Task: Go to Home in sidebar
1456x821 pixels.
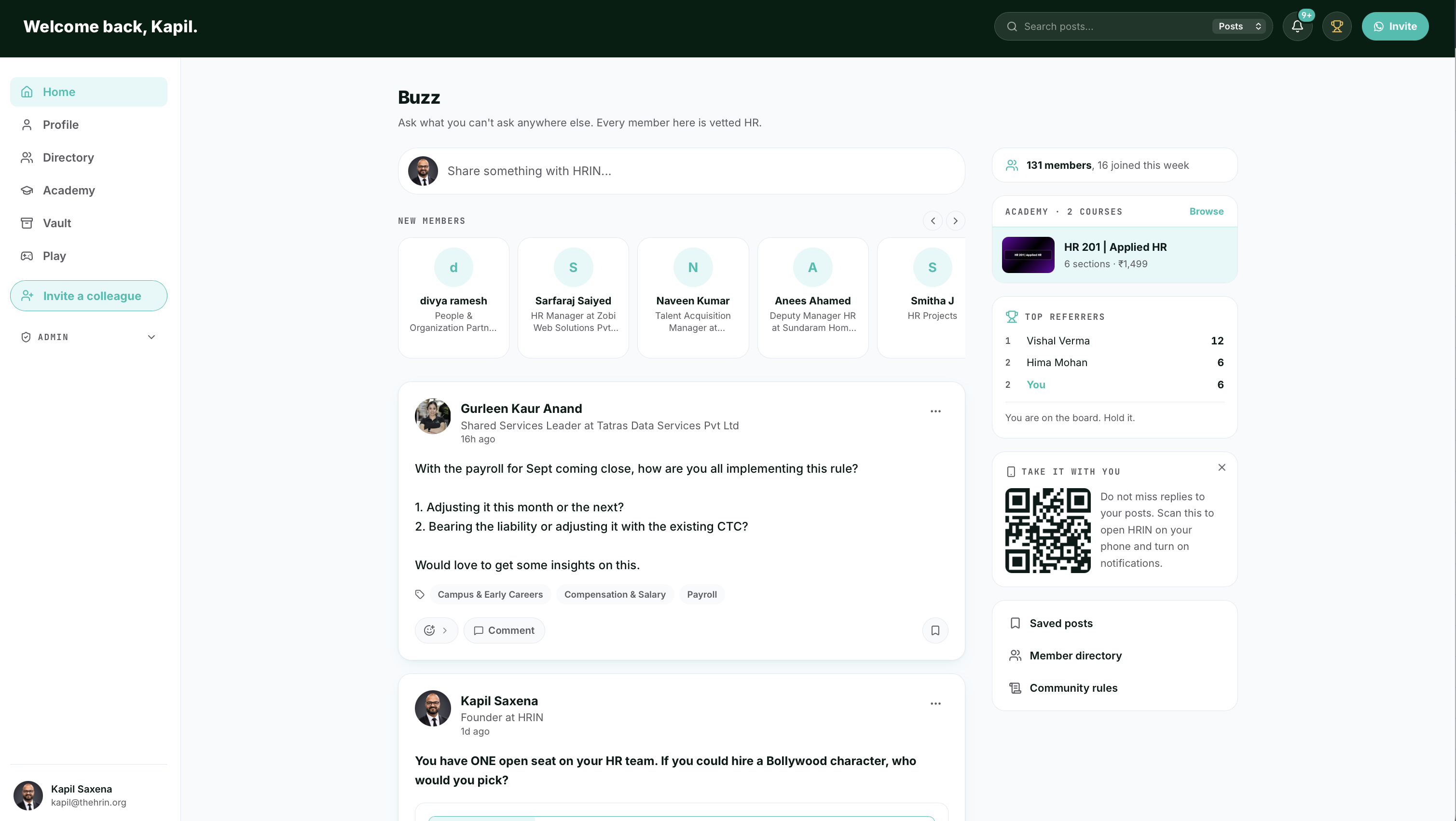Action: click(89, 92)
